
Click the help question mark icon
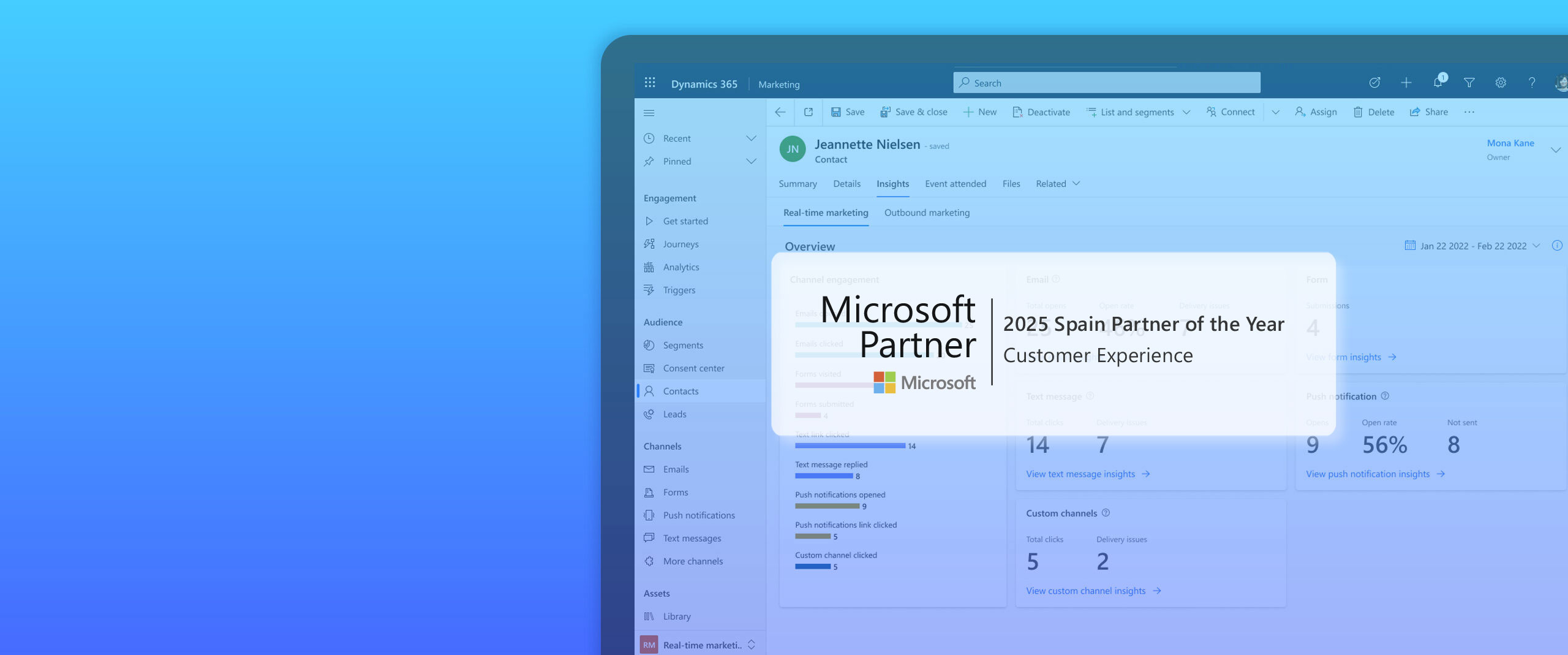tap(1532, 83)
